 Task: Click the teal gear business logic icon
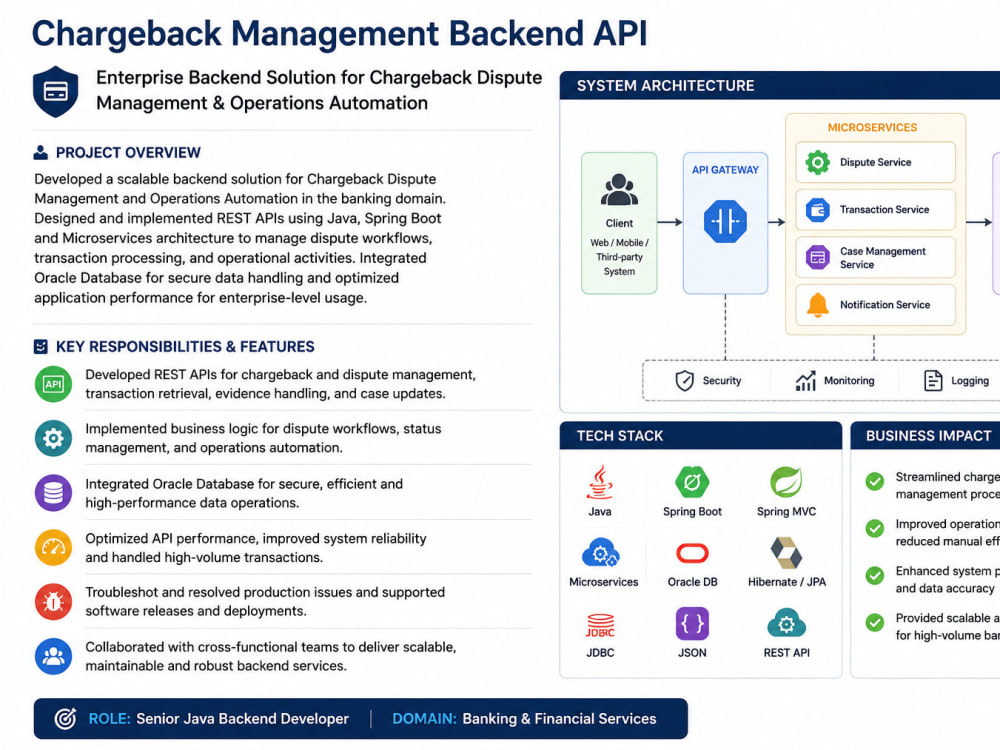click(x=53, y=438)
